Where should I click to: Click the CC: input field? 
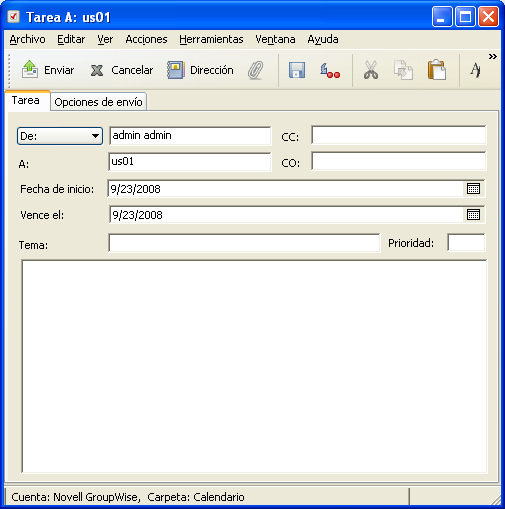tap(399, 135)
